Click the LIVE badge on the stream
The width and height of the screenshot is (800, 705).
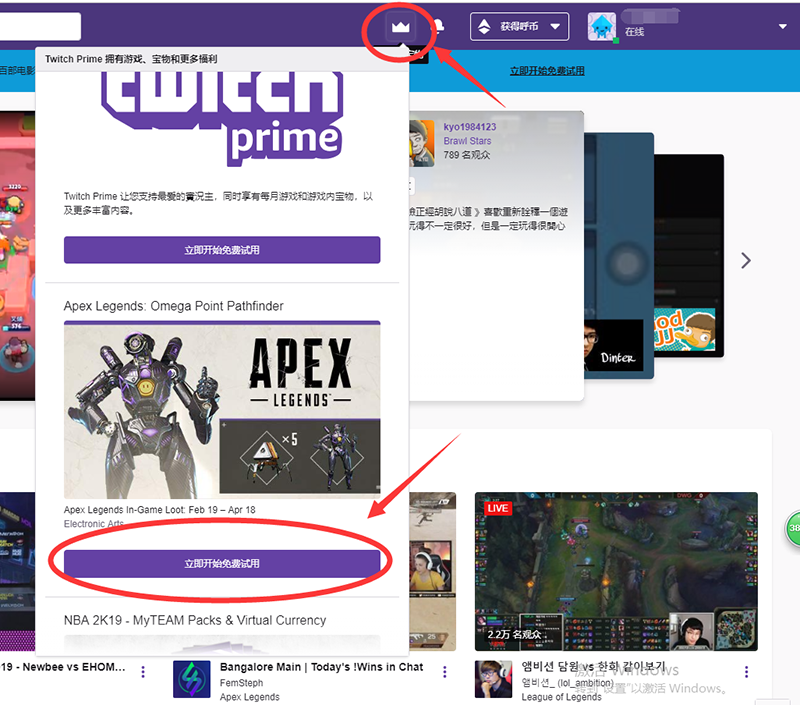[x=498, y=508]
